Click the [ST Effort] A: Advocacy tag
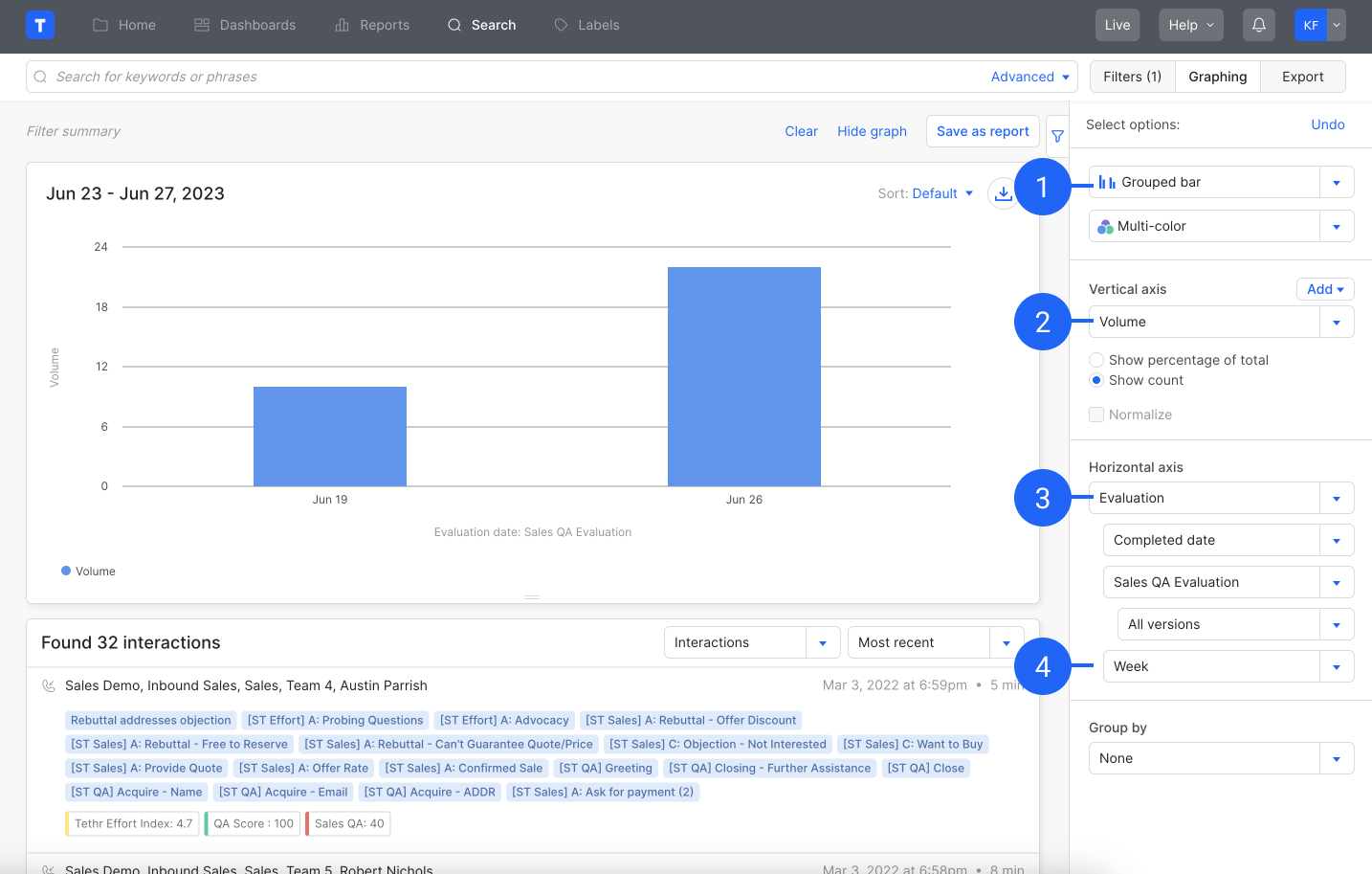The image size is (1372, 874). tap(504, 720)
